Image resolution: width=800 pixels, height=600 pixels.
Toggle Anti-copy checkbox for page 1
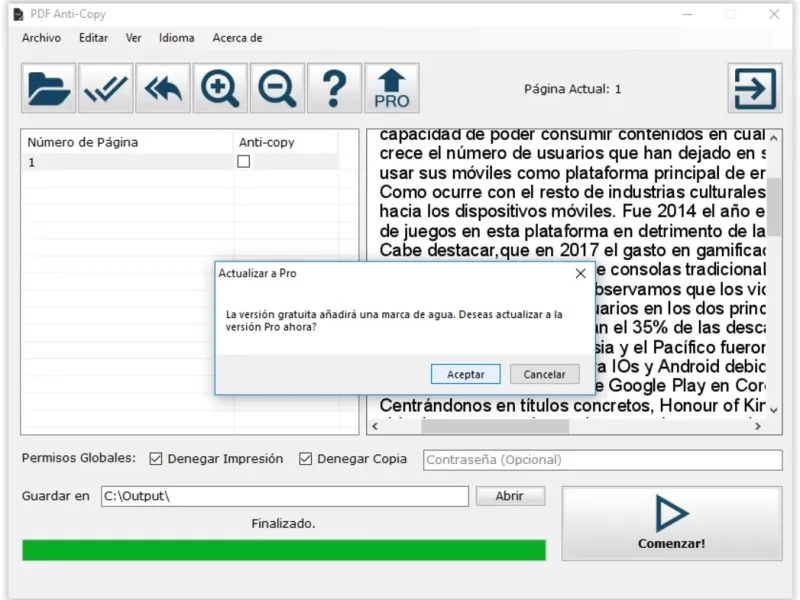click(243, 162)
